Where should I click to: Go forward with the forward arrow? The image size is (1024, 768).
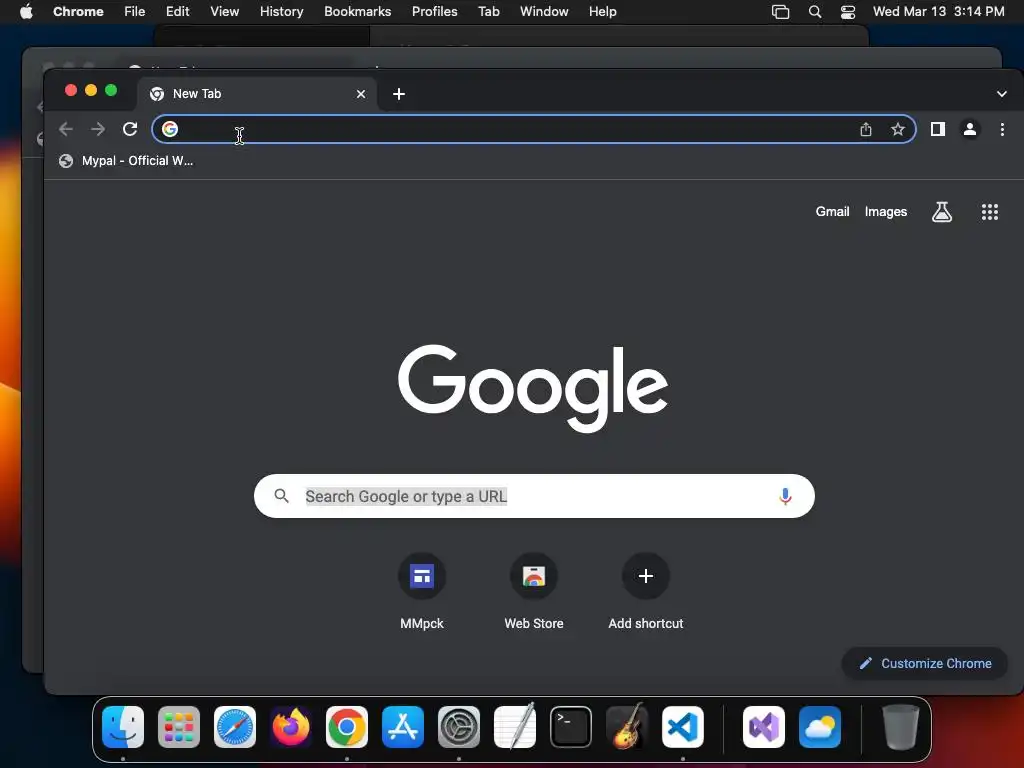(98, 129)
